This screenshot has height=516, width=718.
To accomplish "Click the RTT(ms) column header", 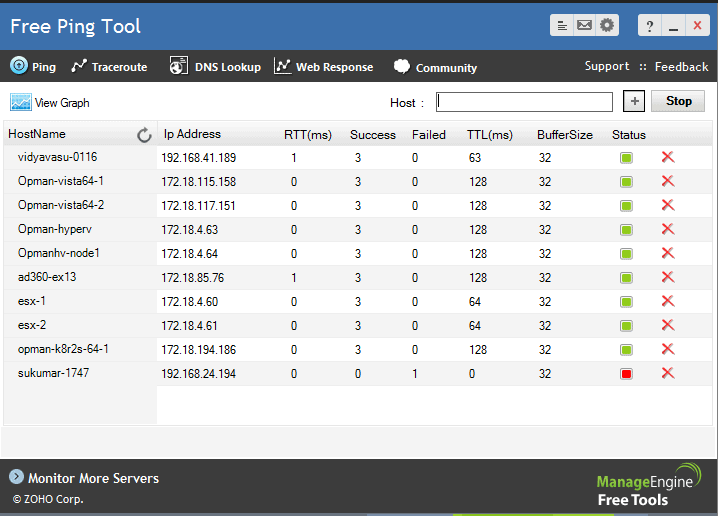I will 308,135.
